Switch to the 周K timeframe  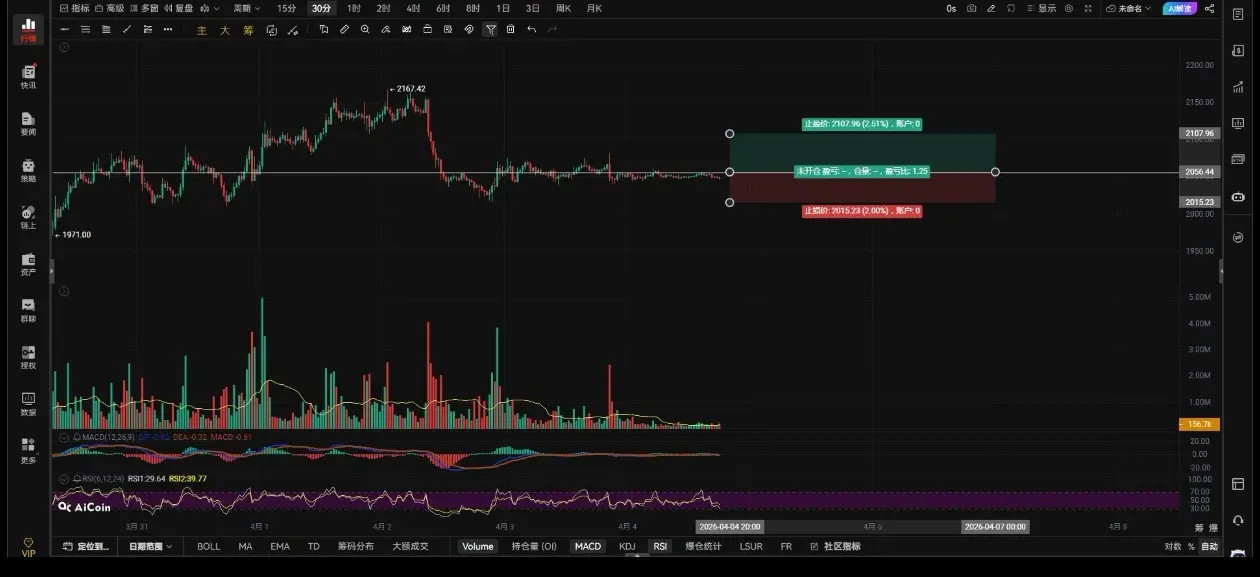(563, 8)
